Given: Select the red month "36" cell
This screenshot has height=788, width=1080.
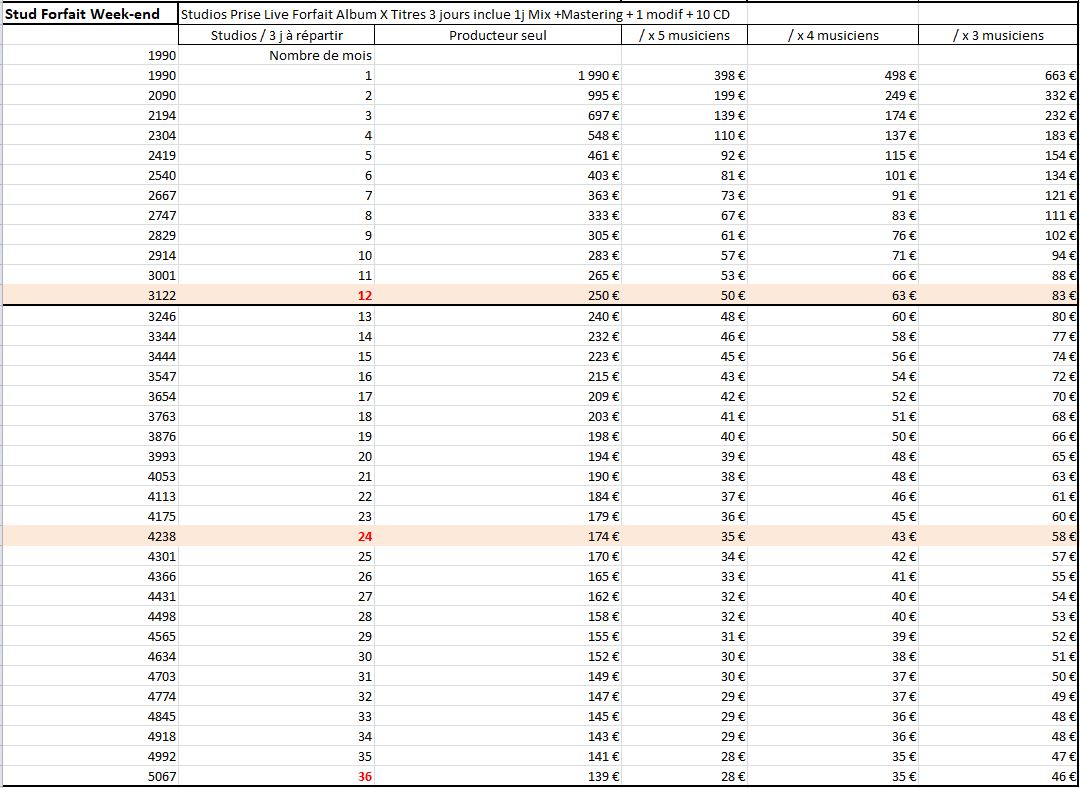Looking at the screenshot, I should (x=365, y=776).
